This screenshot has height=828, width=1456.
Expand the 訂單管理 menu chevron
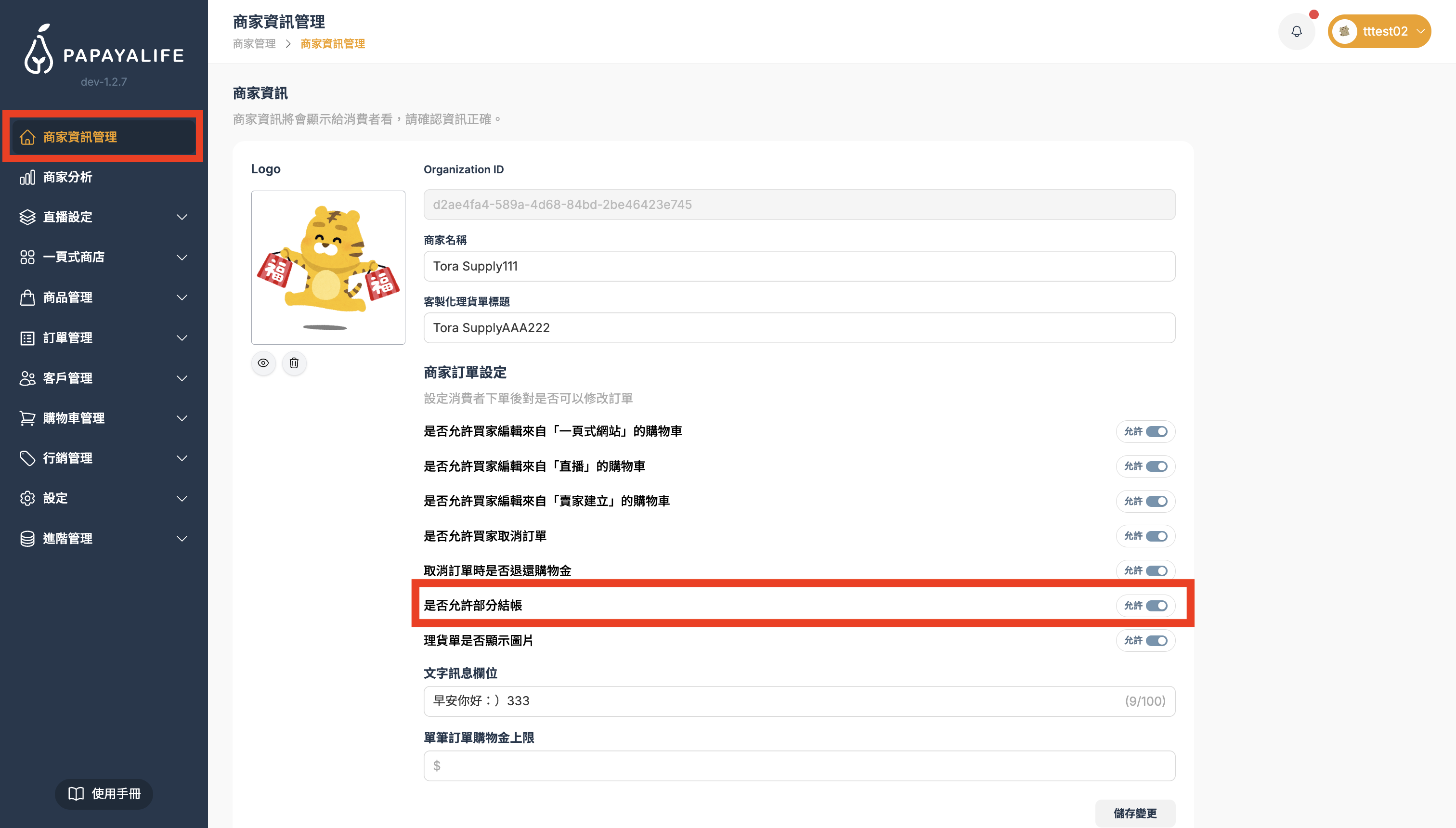pyautogui.click(x=182, y=338)
